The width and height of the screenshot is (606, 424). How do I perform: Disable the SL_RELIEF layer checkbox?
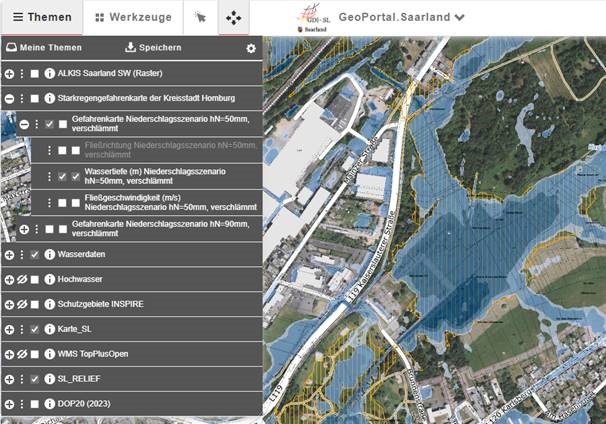pos(35,379)
